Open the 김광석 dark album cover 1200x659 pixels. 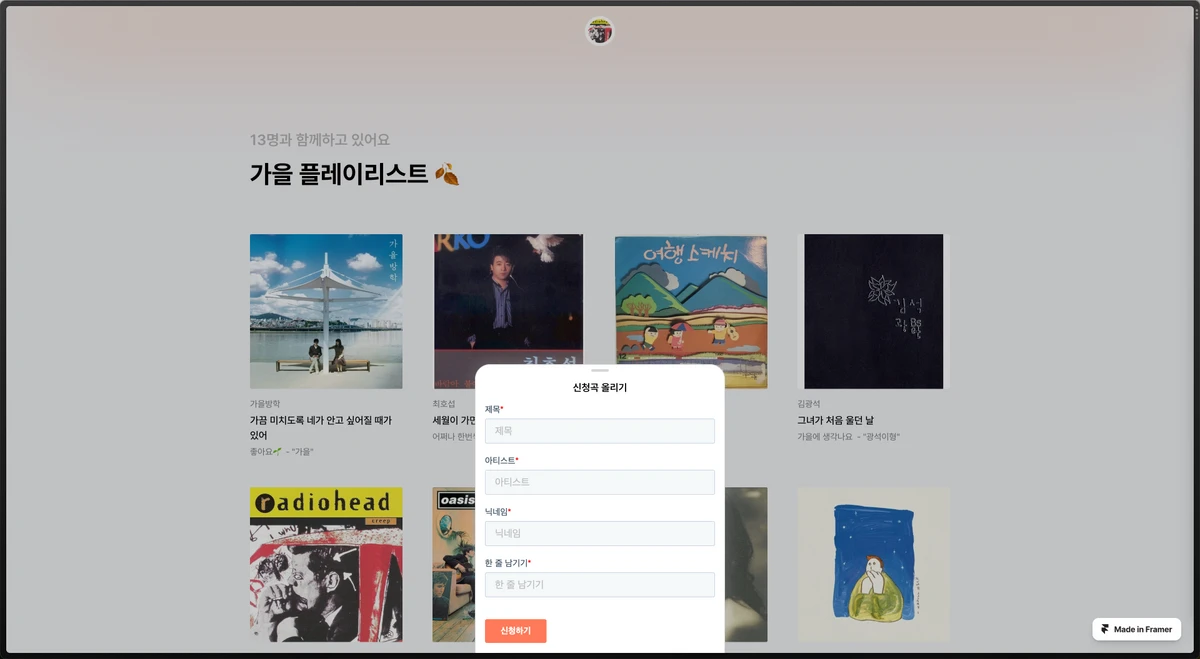874,312
